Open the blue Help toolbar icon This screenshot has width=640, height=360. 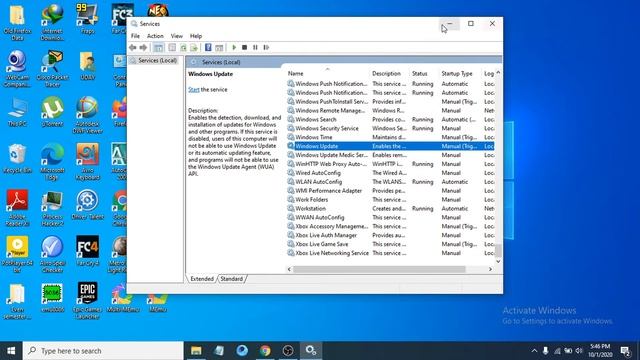[208, 48]
